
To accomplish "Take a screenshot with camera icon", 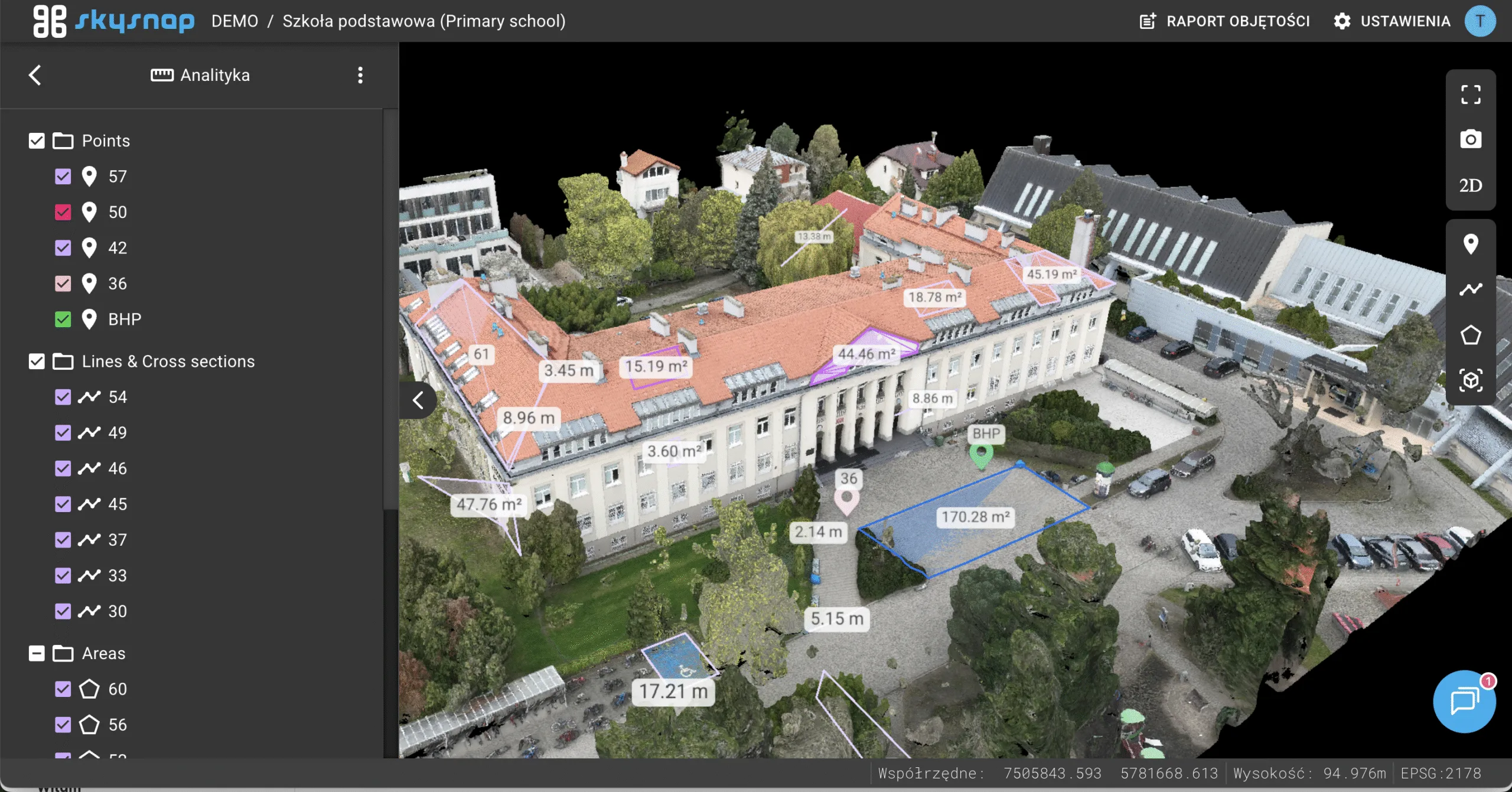I will (x=1470, y=140).
